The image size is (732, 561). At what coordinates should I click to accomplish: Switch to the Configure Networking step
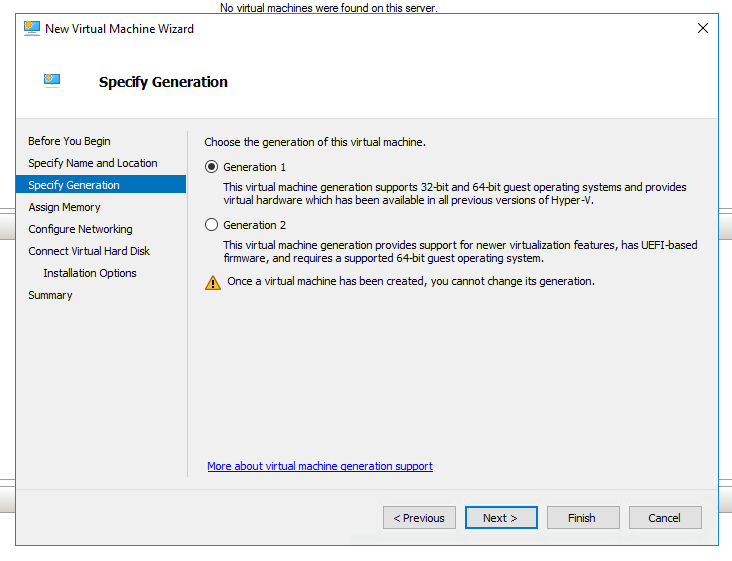click(x=80, y=229)
